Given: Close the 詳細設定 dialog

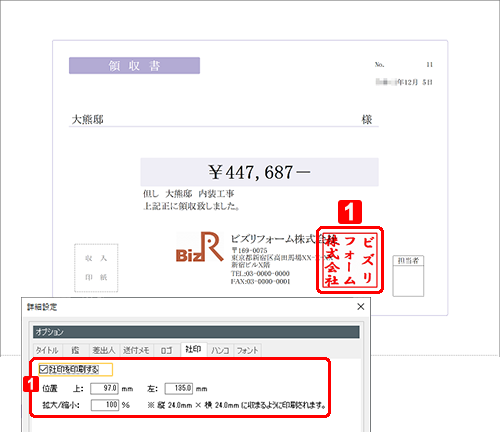Looking at the screenshot, I should pos(361,307).
